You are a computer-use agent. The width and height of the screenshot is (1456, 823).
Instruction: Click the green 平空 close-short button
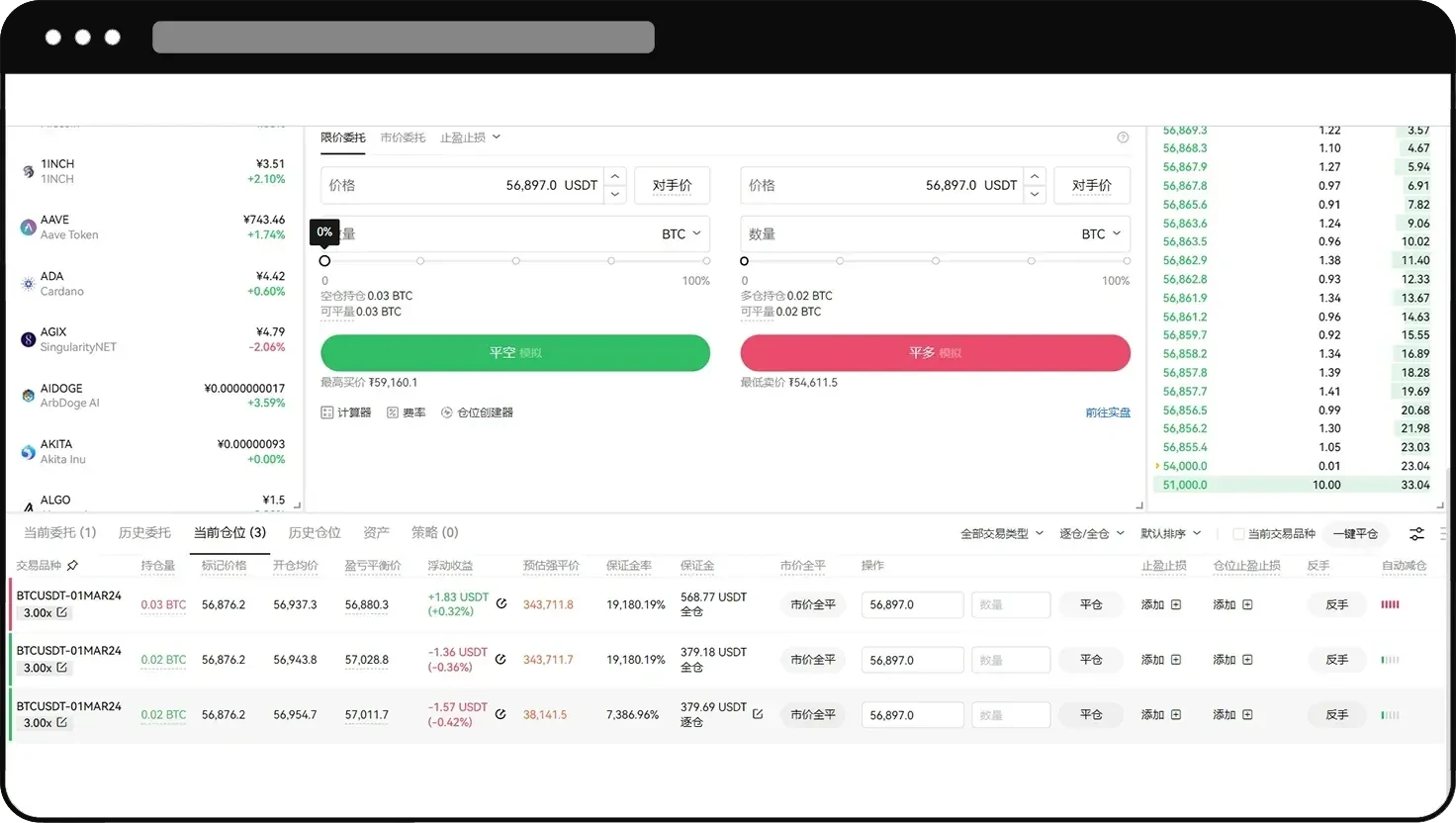514,353
